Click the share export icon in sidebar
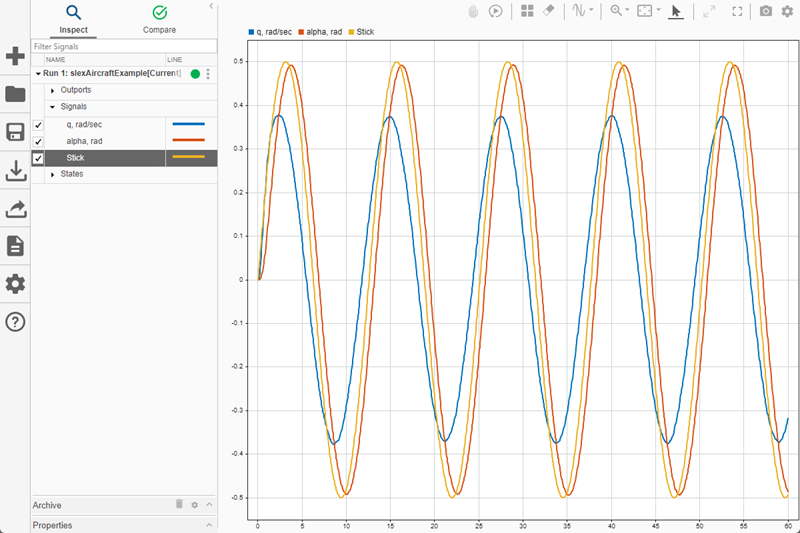This screenshot has height=533, width=800. (15, 209)
